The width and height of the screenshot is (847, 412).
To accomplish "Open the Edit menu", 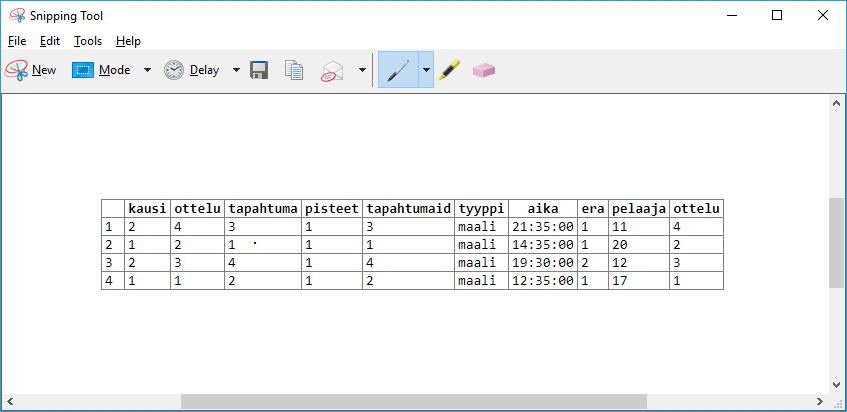I will [x=50, y=41].
